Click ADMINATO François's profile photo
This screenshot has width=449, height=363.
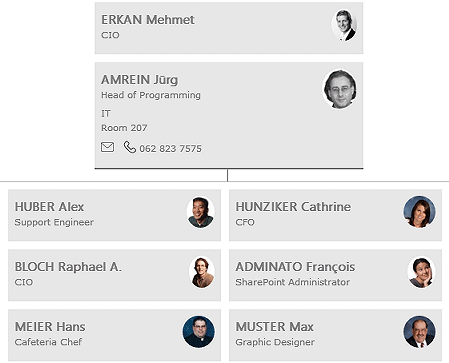(x=422, y=272)
